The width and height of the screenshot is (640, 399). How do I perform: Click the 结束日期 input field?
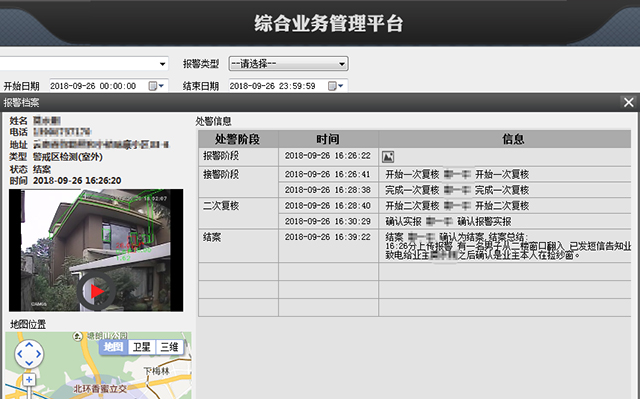277,86
